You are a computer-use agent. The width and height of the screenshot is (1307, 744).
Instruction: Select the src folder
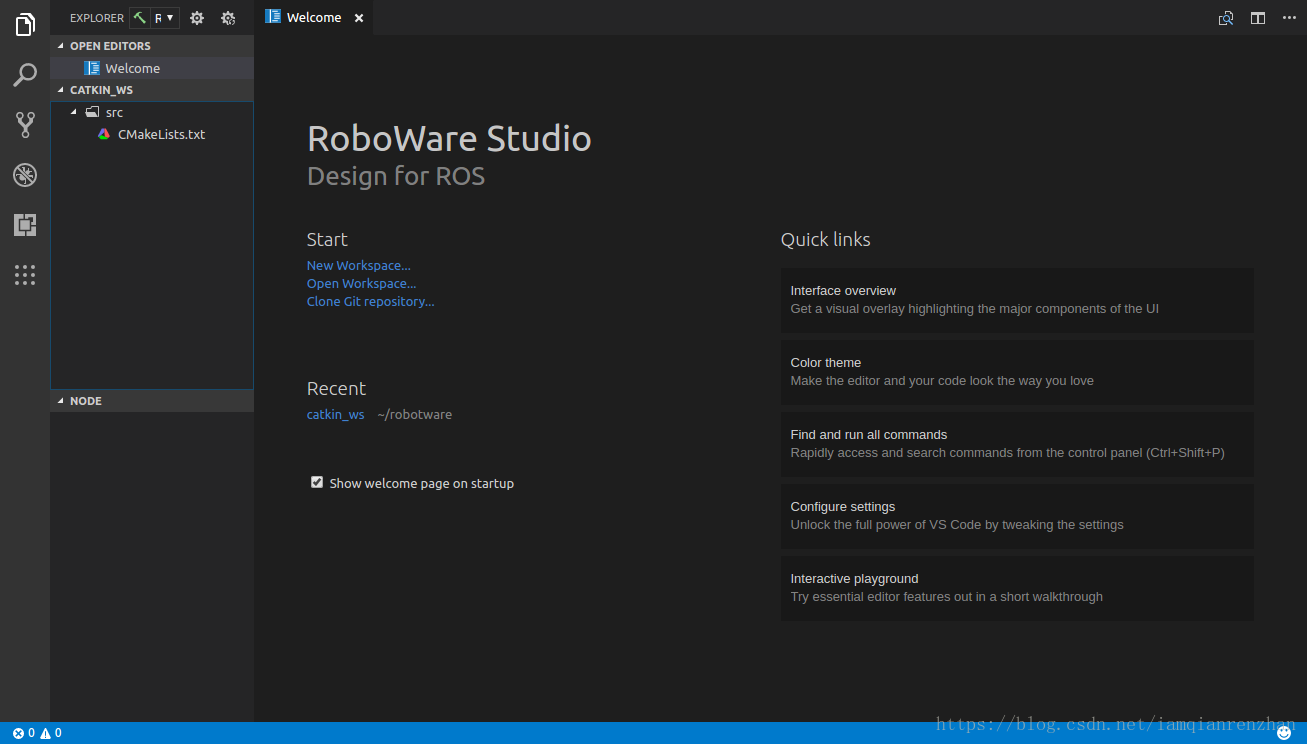click(152, 112)
